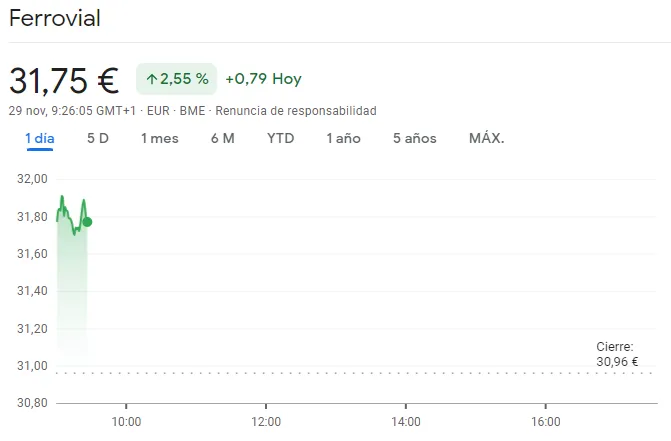Switch to the '5 D' chart range

click(98, 138)
